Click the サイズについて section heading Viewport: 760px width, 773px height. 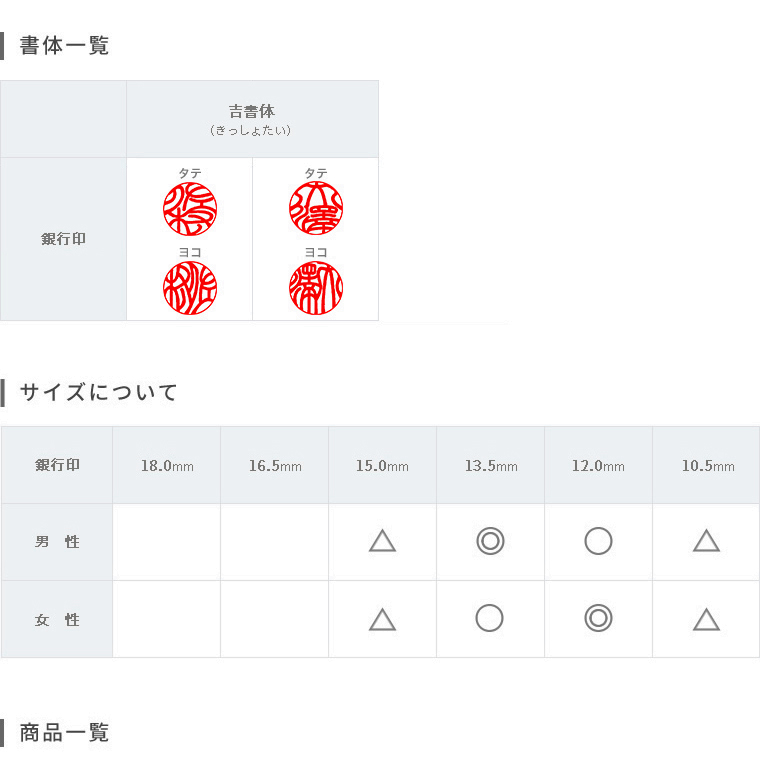tap(98, 392)
